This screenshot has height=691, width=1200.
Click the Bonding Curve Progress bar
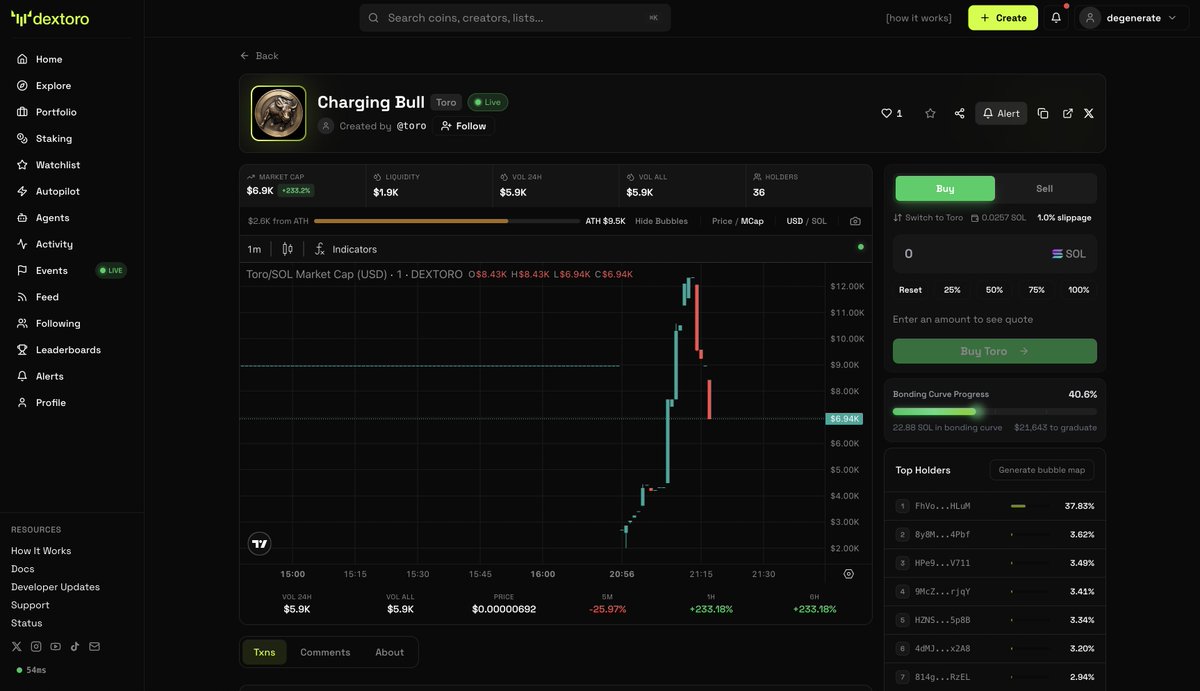tap(995, 411)
